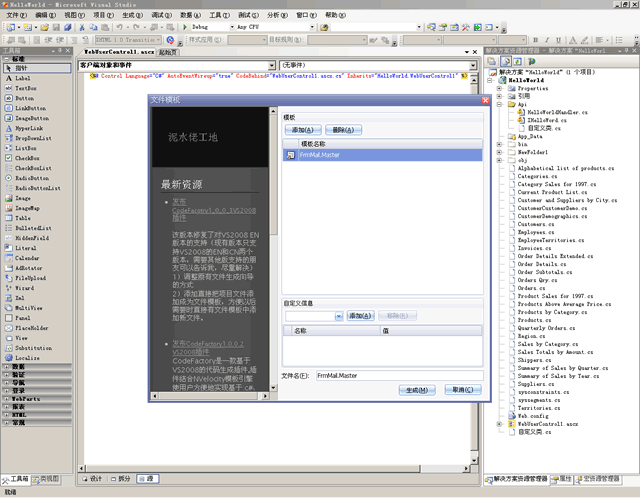Click the dialog left panel vertical scrollbar
This screenshot has width=640, height=498.
(273, 249)
